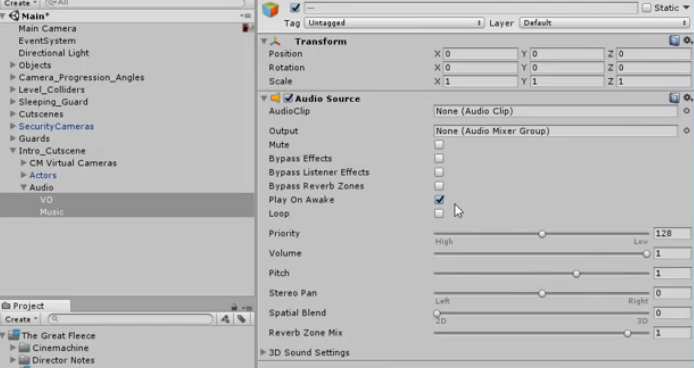This screenshot has height=368, width=694.
Task: Collapse the Audio hierarchy group
Action: (23, 187)
